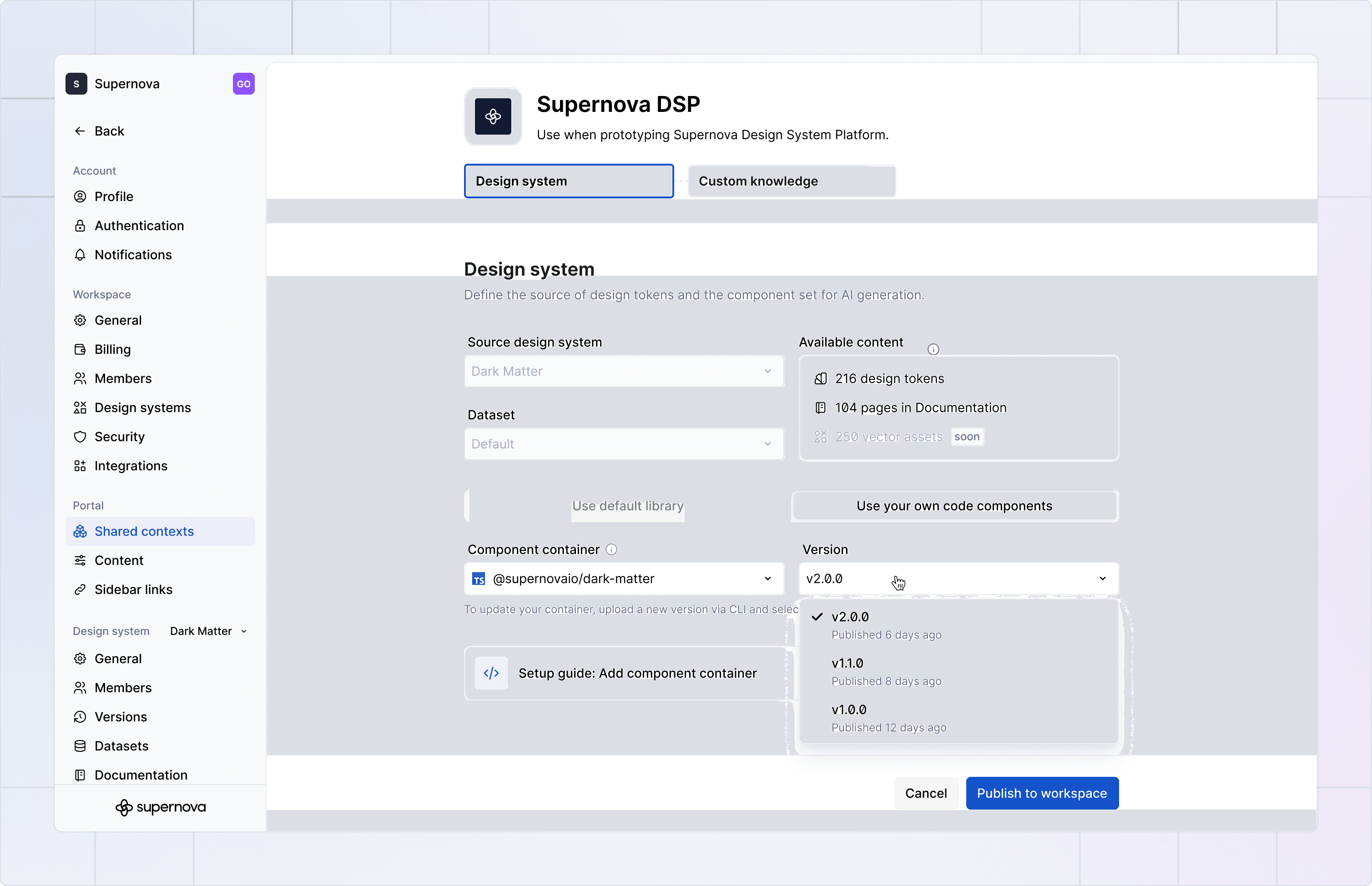Image resolution: width=1372 pixels, height=886 pixels.
Task: Open the Versions page
Action: [x=160, y=717]
